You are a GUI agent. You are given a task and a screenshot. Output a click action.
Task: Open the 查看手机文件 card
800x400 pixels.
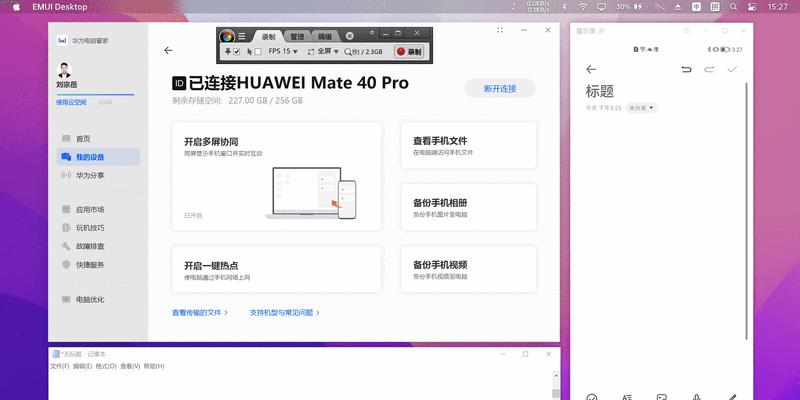point(468,145)
